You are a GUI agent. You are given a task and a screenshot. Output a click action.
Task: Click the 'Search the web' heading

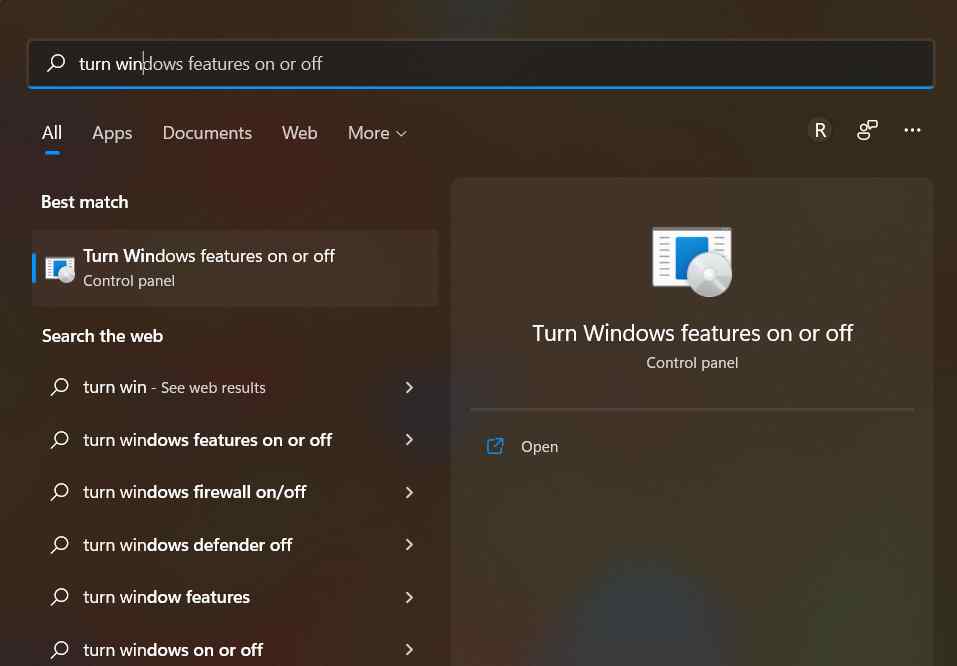103,336
